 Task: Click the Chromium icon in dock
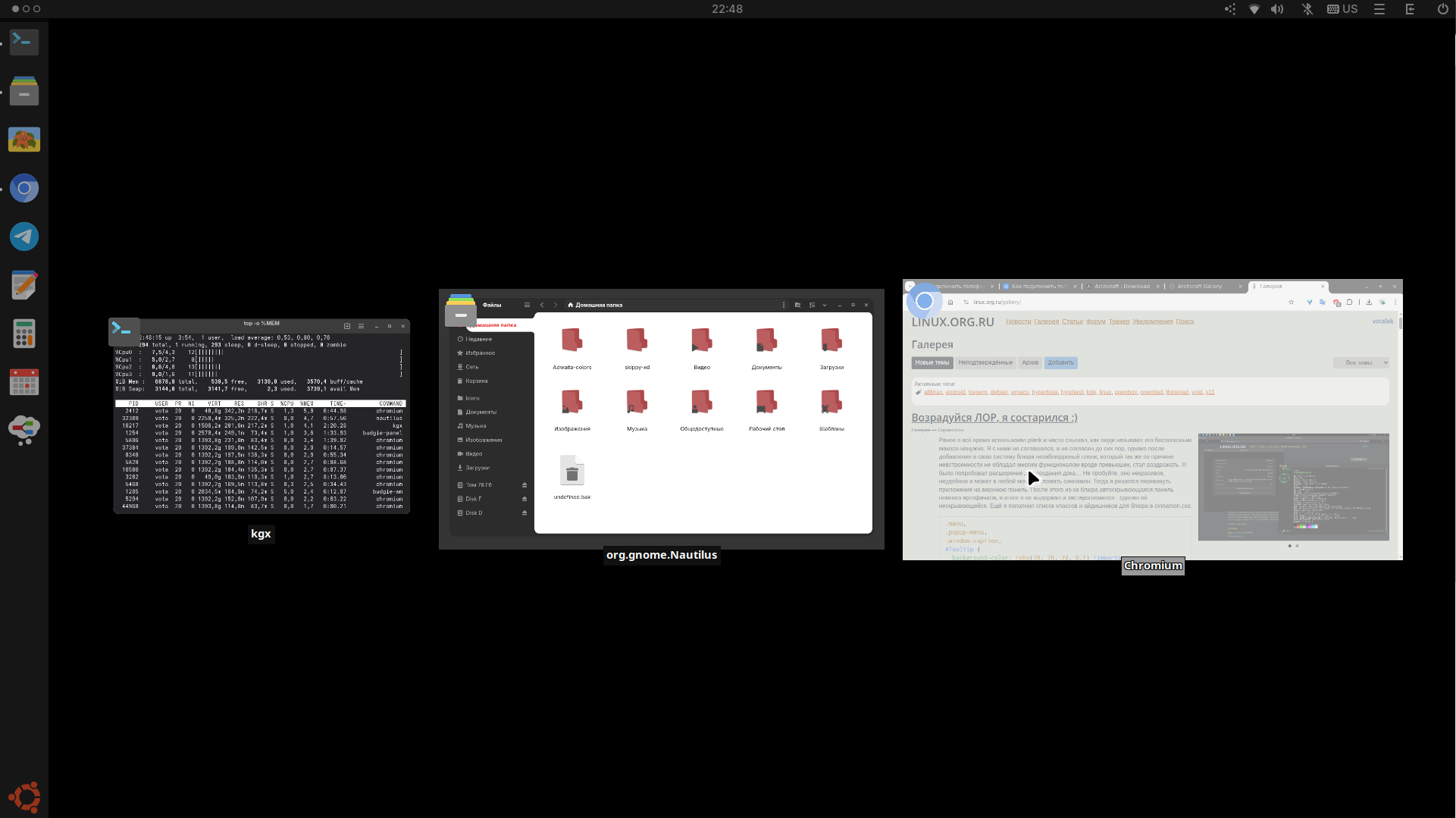(24, 188)
